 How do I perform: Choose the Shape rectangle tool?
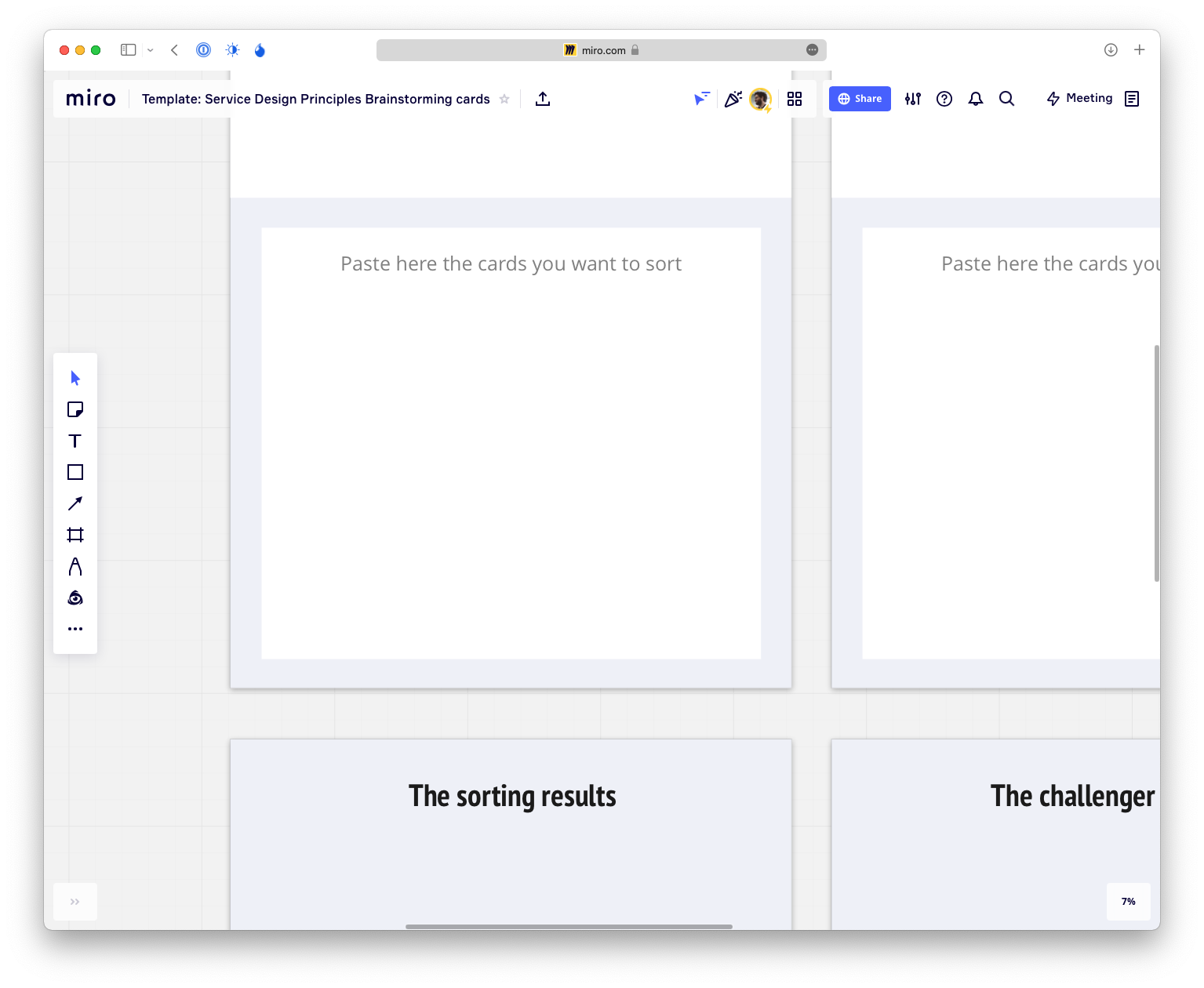coord(75,472)
